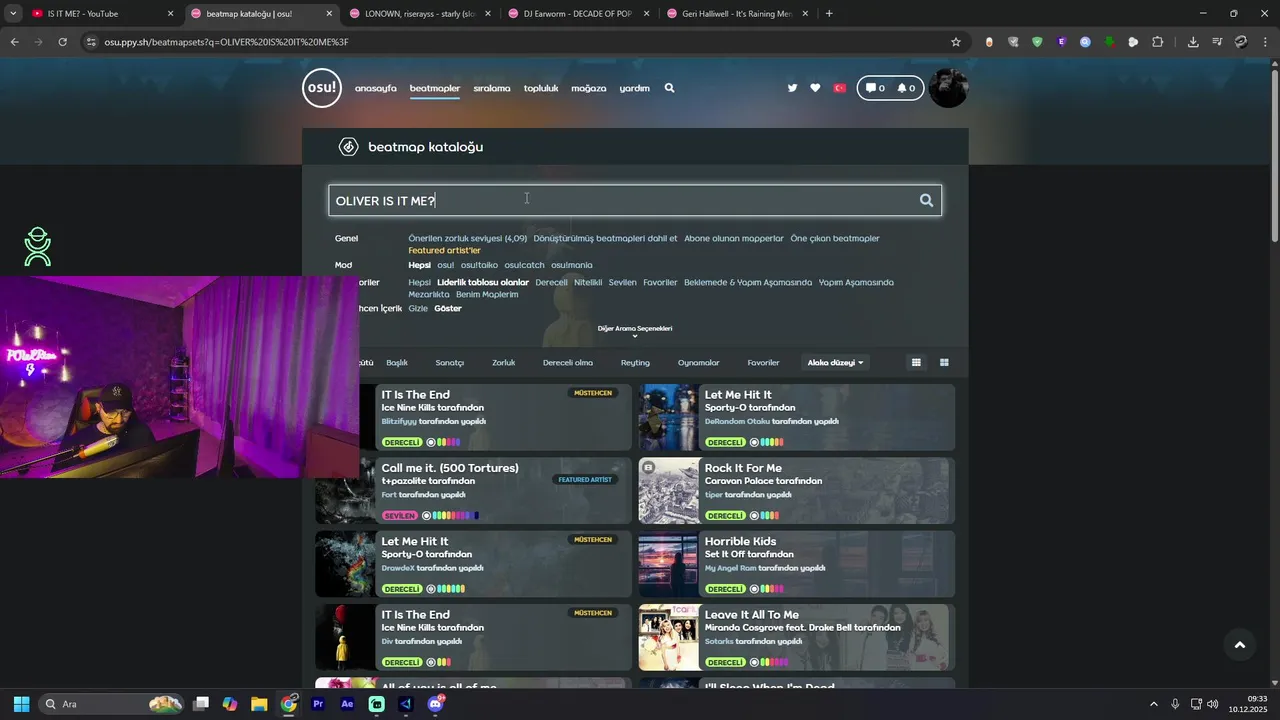The image size is (1280, 720).
Task: Sort results by Oynamalar
Action: (698, 363)
